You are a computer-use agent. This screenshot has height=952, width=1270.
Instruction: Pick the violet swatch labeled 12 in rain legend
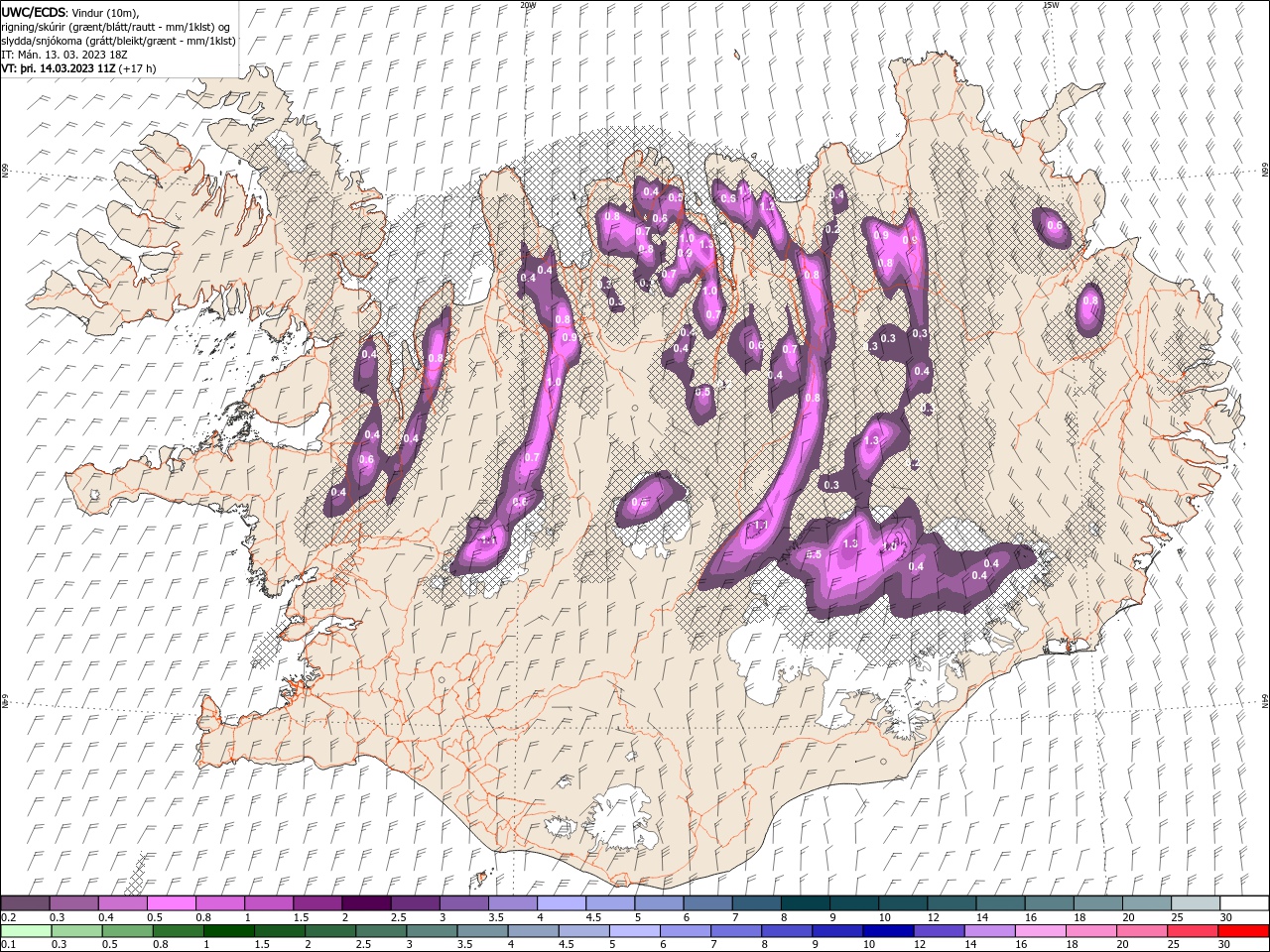(x=939, y=931)
